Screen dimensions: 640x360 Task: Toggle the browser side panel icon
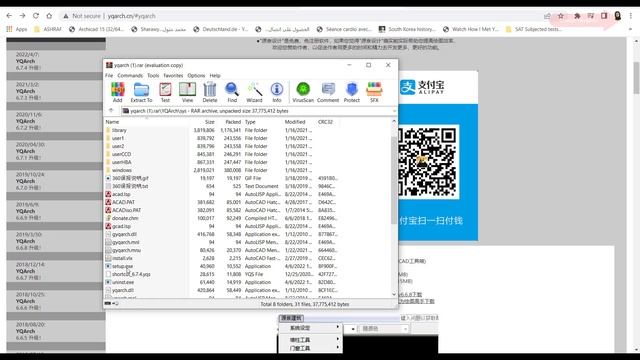point(604,16)
